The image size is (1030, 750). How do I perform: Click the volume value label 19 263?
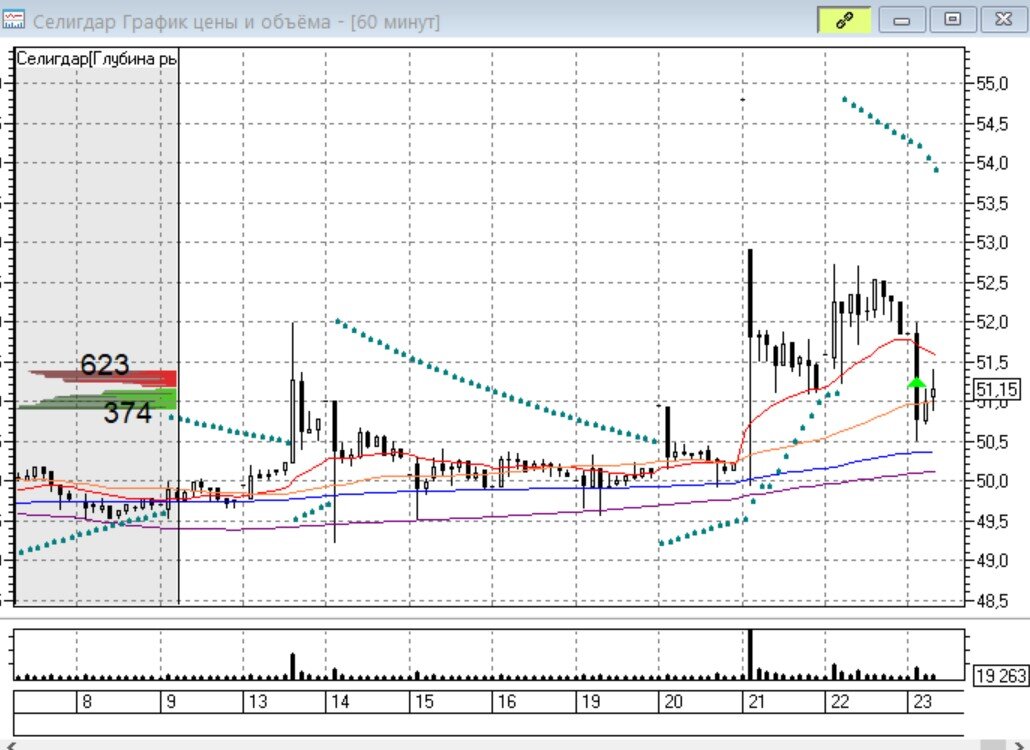[1000, 675]
